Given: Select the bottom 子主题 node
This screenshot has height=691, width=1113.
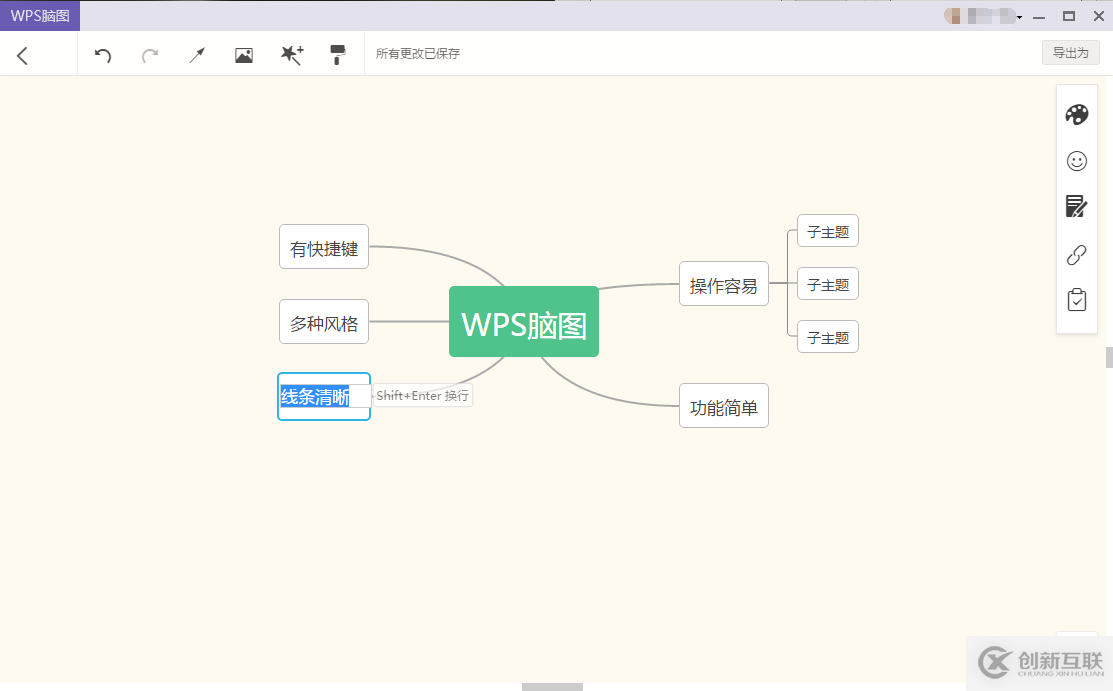Looking at the screenshot, I should (x=828, y=337).
